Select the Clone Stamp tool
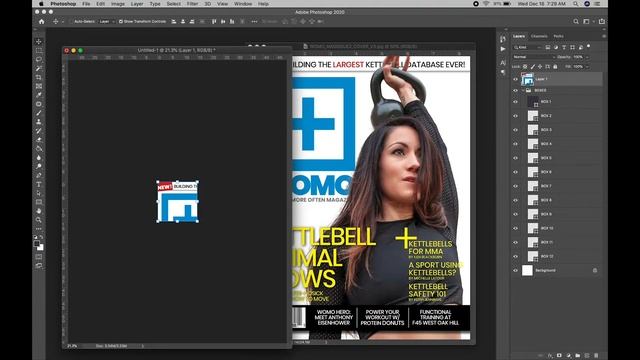Screen dimensions: 640x360 point(39,122)
